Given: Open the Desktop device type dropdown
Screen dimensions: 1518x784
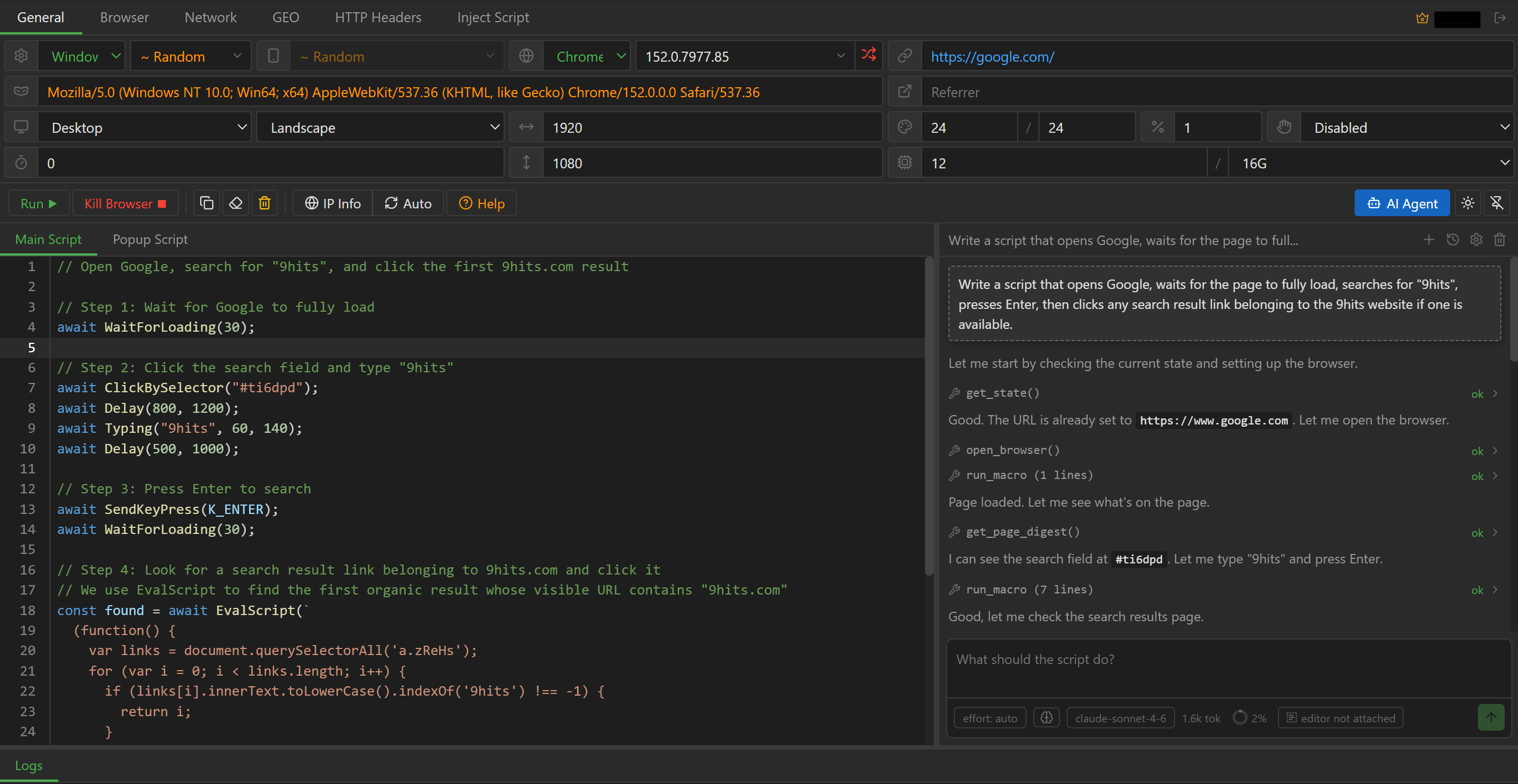Looking at the screenshot, I should [x=145, y=127].
